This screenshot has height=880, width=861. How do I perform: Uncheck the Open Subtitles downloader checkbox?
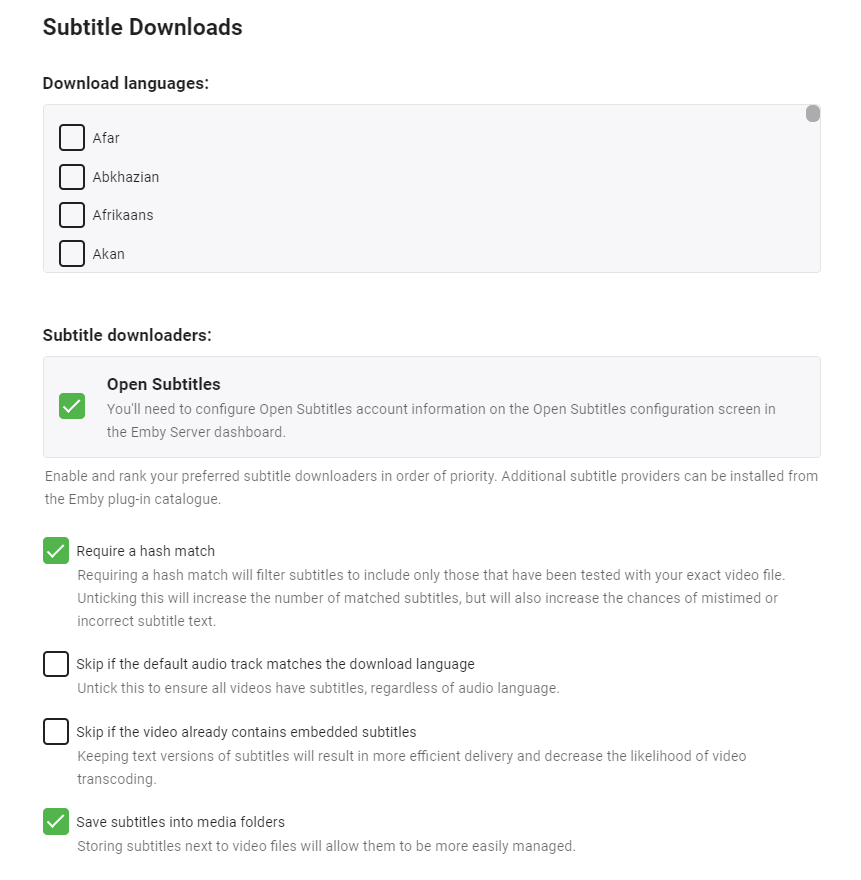[x=72, y=406]
